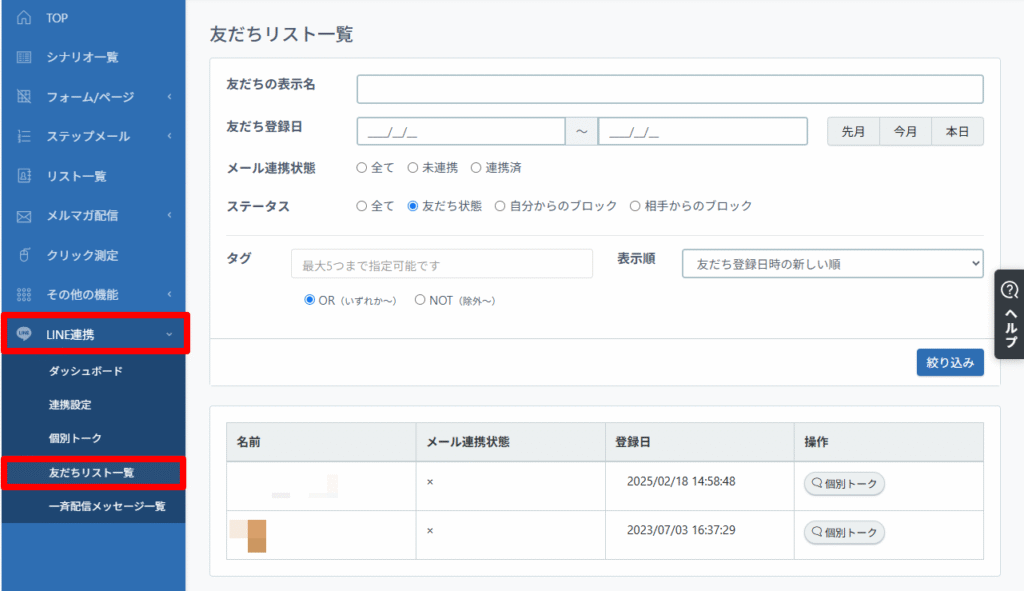This screenshot has height=591, width=1024.
Task: Select 自分からのブロック status radio button
Action: 500,206
